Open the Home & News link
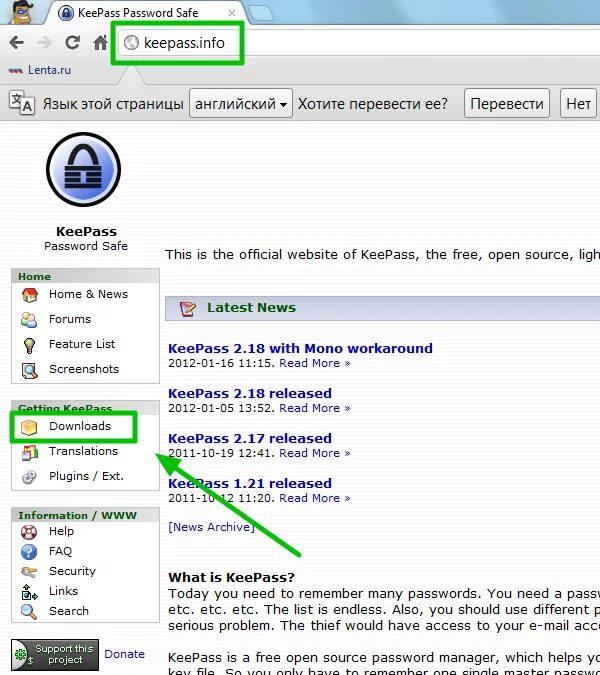 88,294
